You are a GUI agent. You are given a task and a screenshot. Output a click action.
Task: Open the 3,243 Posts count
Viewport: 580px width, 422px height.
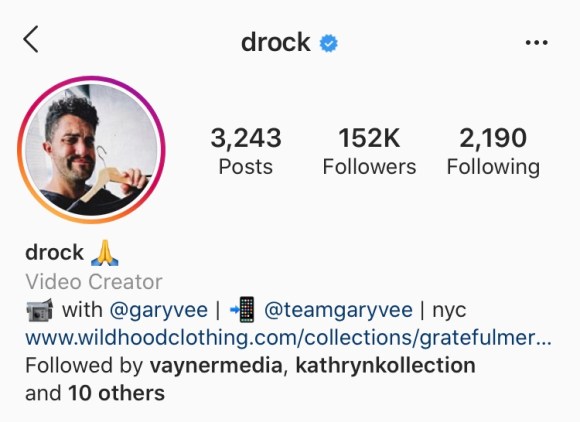(x=246, y=151)
